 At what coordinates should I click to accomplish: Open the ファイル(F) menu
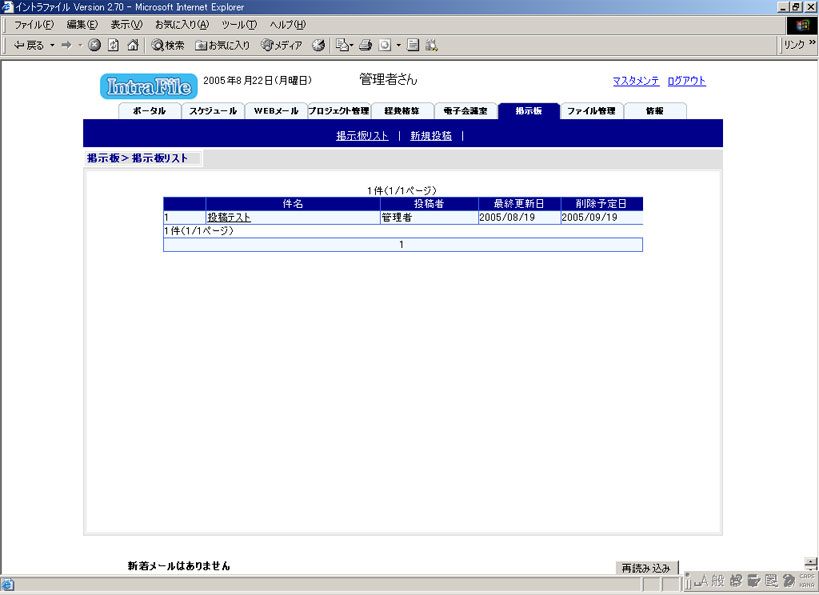33,25
